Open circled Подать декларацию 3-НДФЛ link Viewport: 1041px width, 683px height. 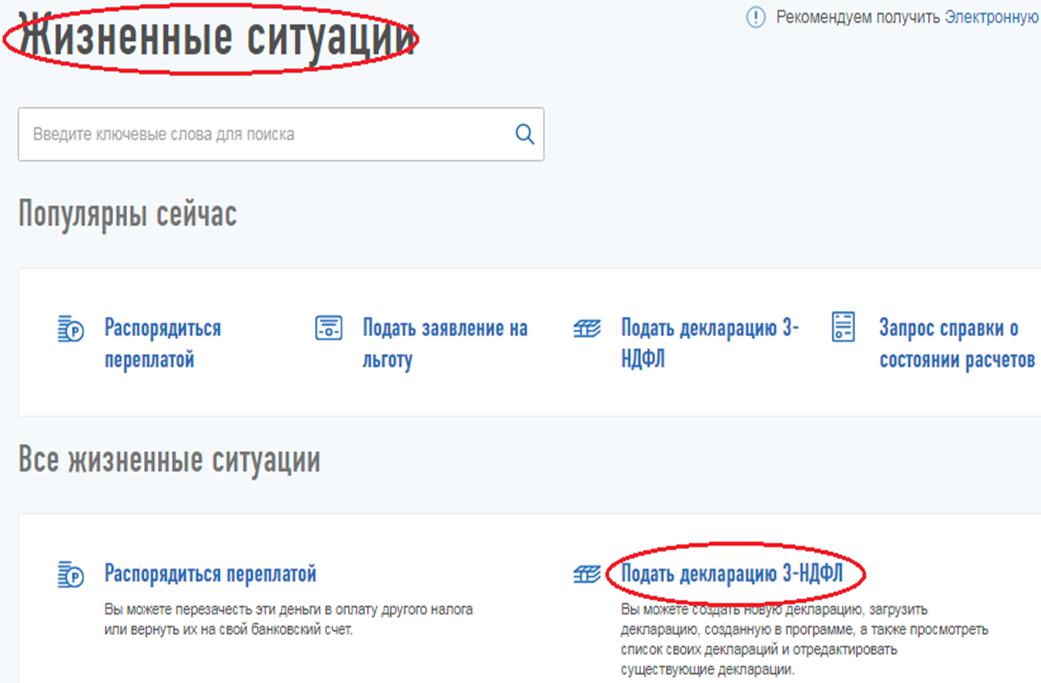coord(732,573)
